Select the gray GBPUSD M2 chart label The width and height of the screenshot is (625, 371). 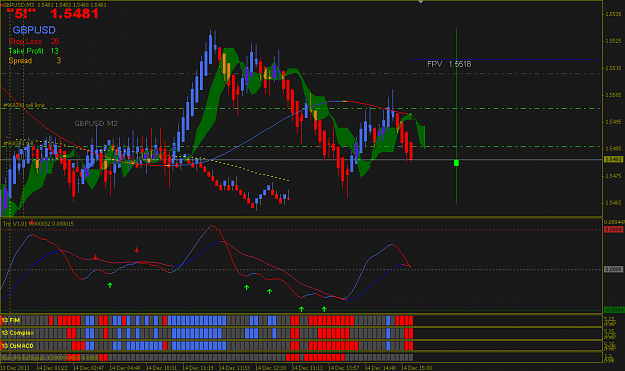(96, 124)
